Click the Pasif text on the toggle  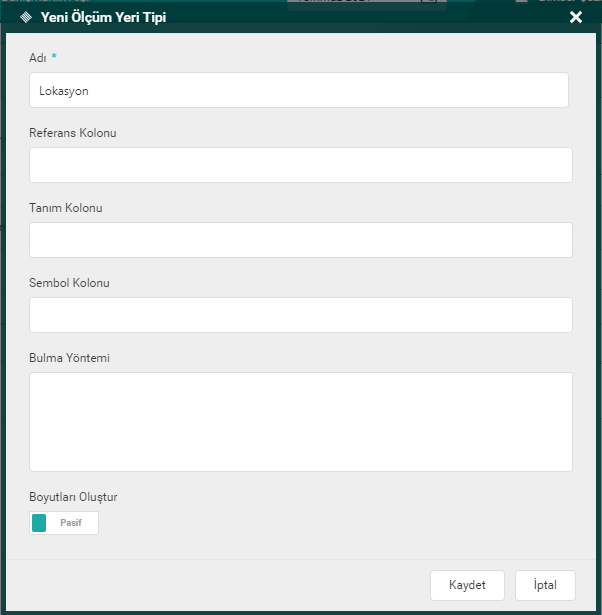coord(71,523)
